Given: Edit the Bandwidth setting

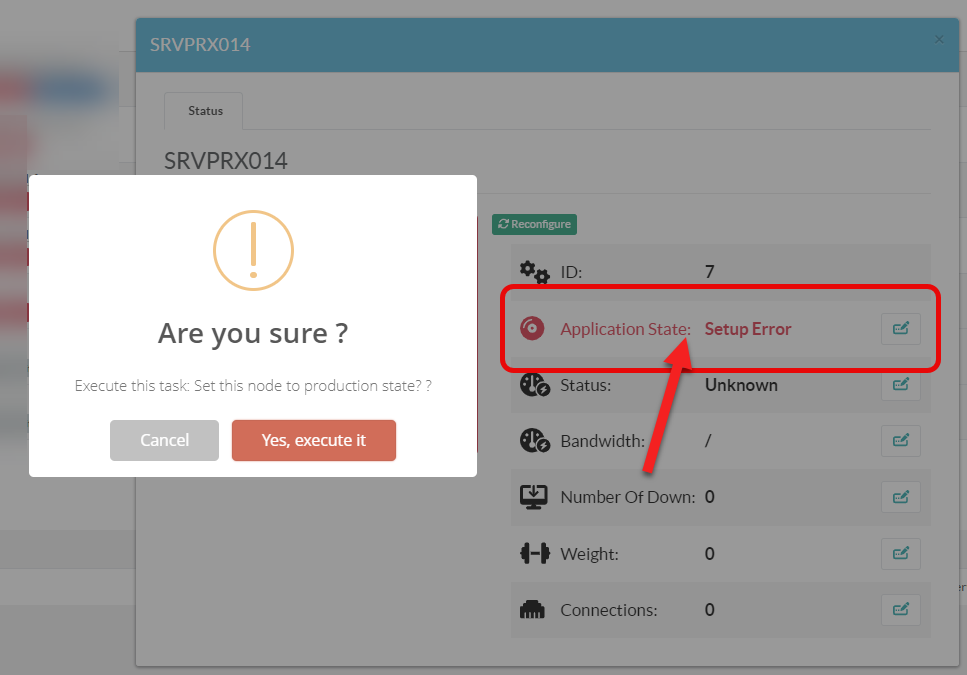Looking at the screenshot, I should [x=900, y=441].
